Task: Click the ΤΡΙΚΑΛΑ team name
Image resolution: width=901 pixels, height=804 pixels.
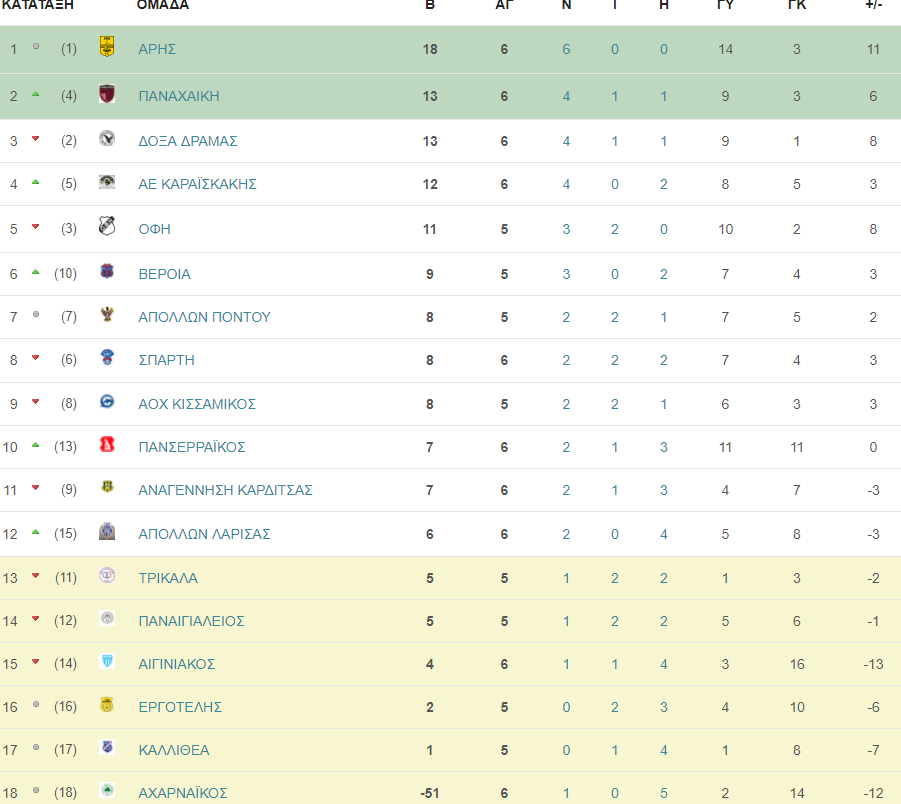Action: pyautogui.click(x=168, y=578)
